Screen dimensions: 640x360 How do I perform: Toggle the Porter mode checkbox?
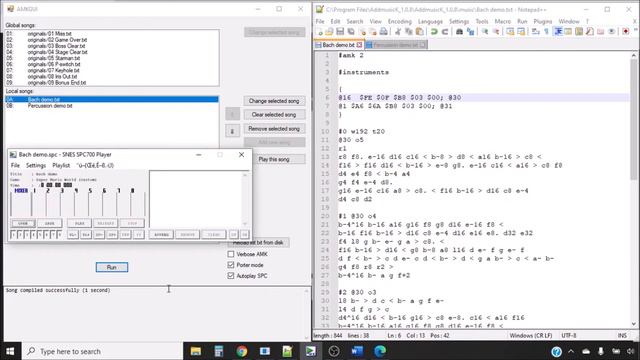(x=231, y=265)
